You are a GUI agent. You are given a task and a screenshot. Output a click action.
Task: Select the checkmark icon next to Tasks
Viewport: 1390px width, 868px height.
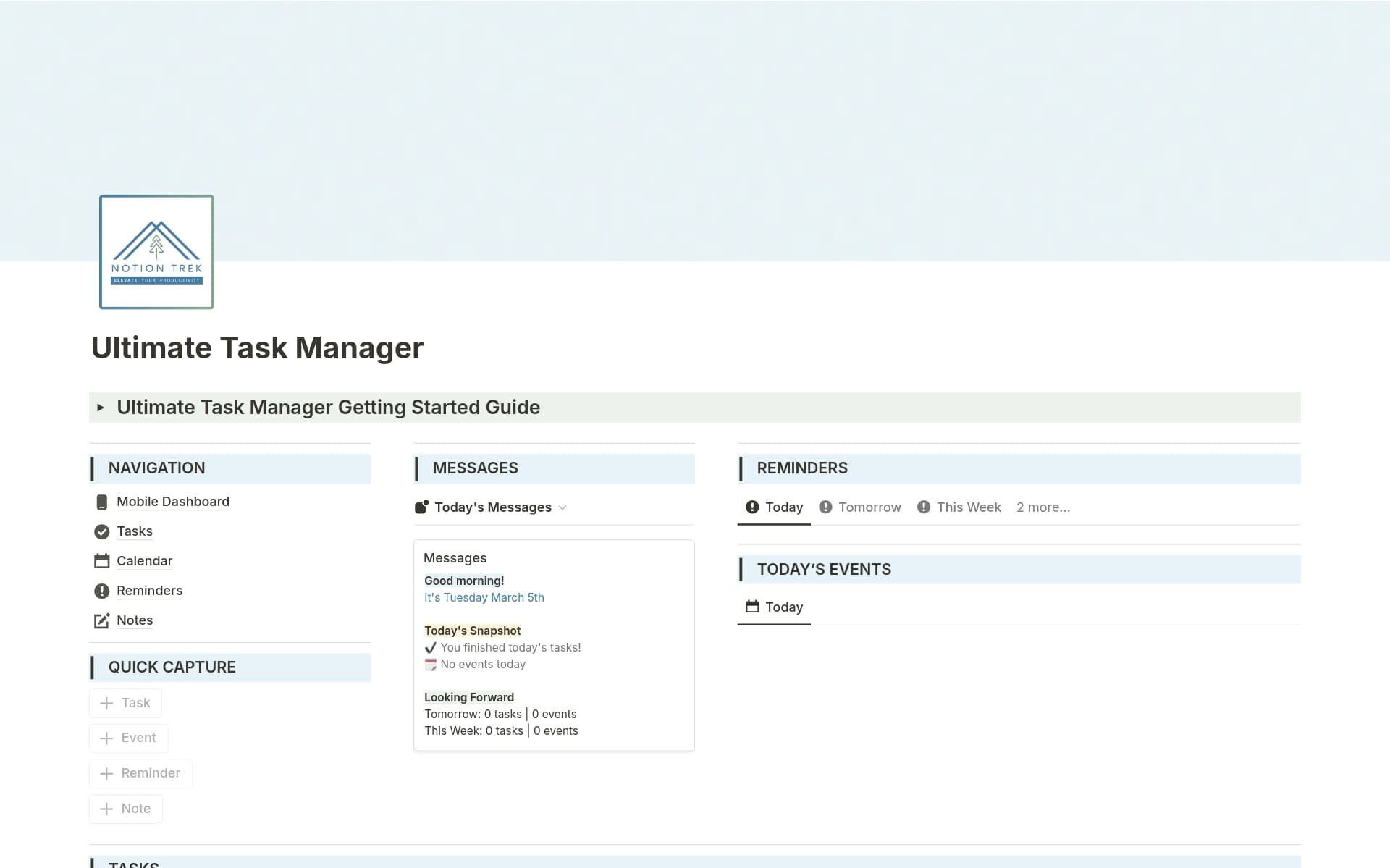point(101,531)
